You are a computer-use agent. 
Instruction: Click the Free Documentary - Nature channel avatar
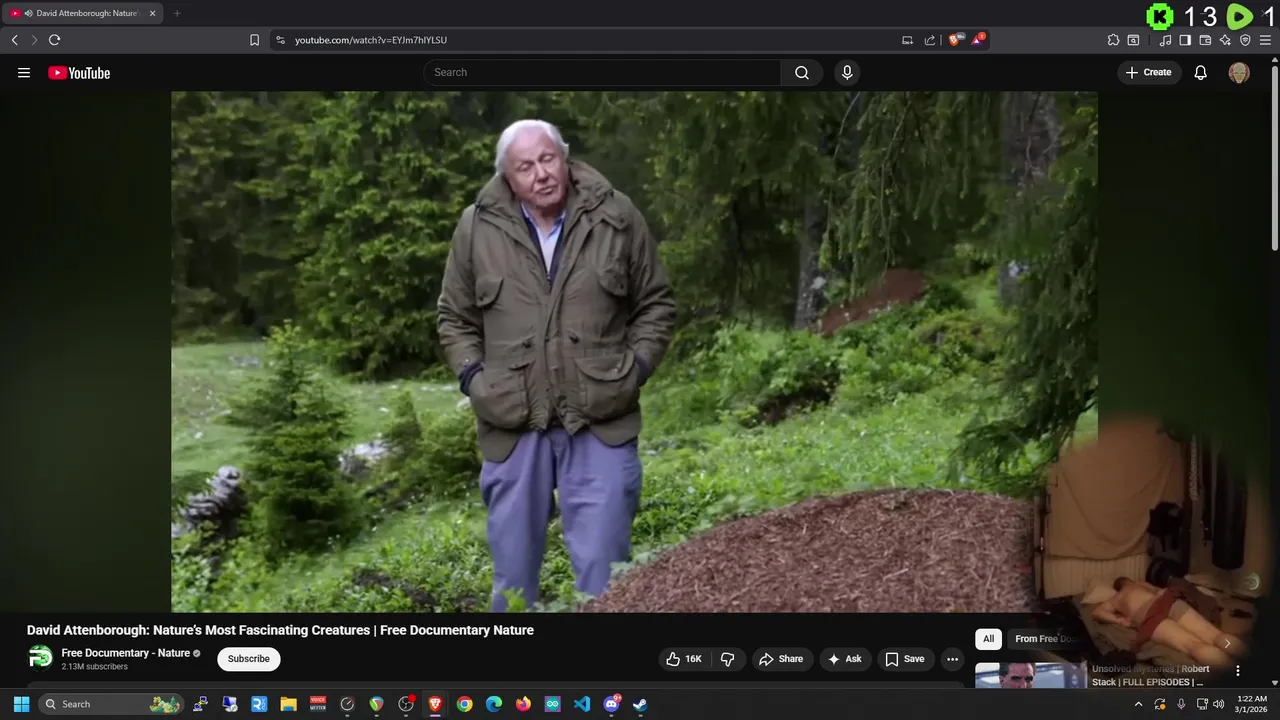tap(40, 658)
